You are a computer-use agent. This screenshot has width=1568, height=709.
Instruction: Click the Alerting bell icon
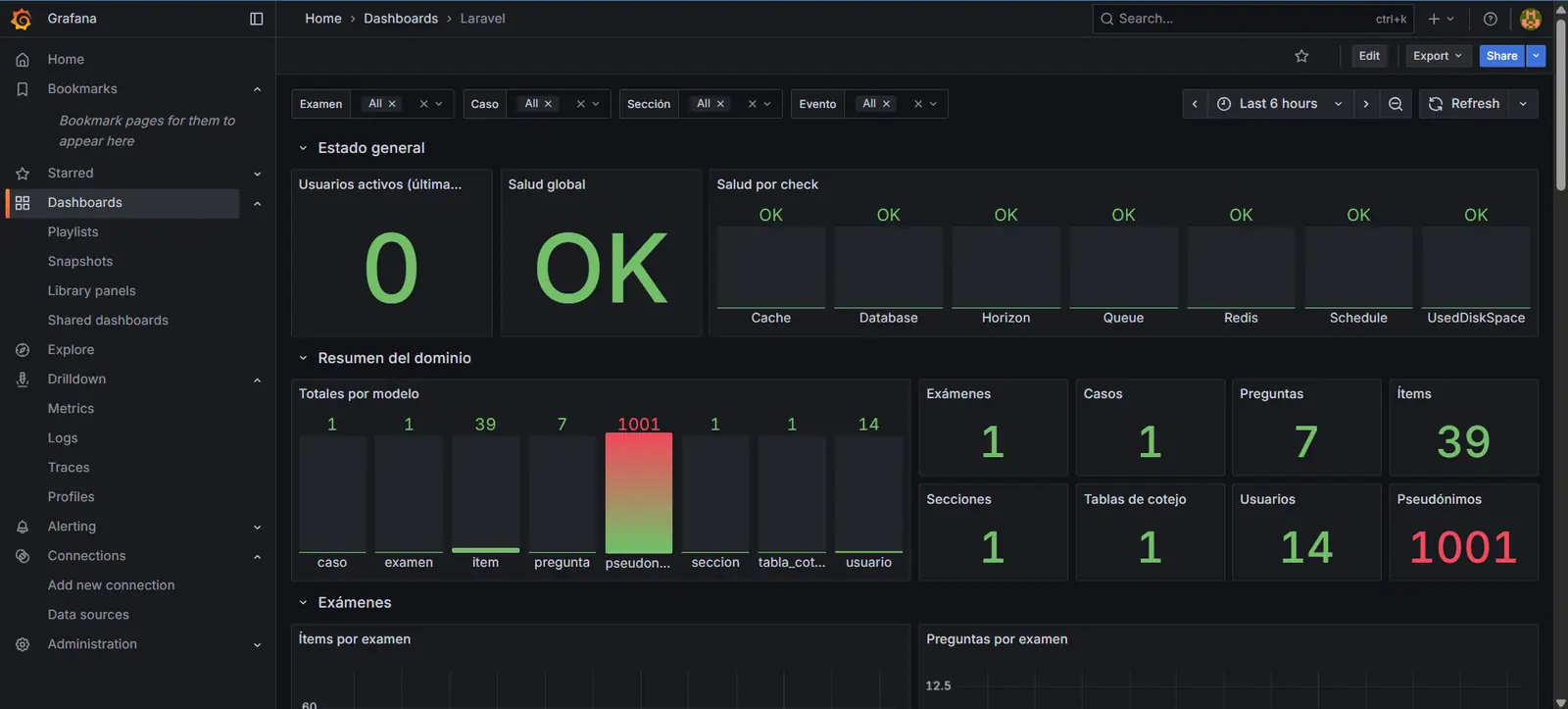[x=23, y=527]
